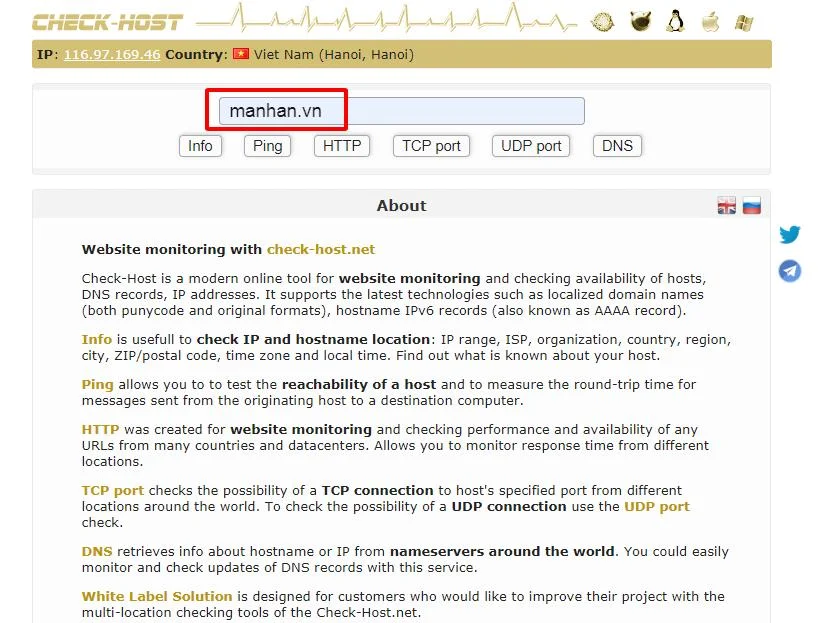The height and width of the screenshot is (623, 818).
Task: Click the TCP port button
Action: [431, 146]
